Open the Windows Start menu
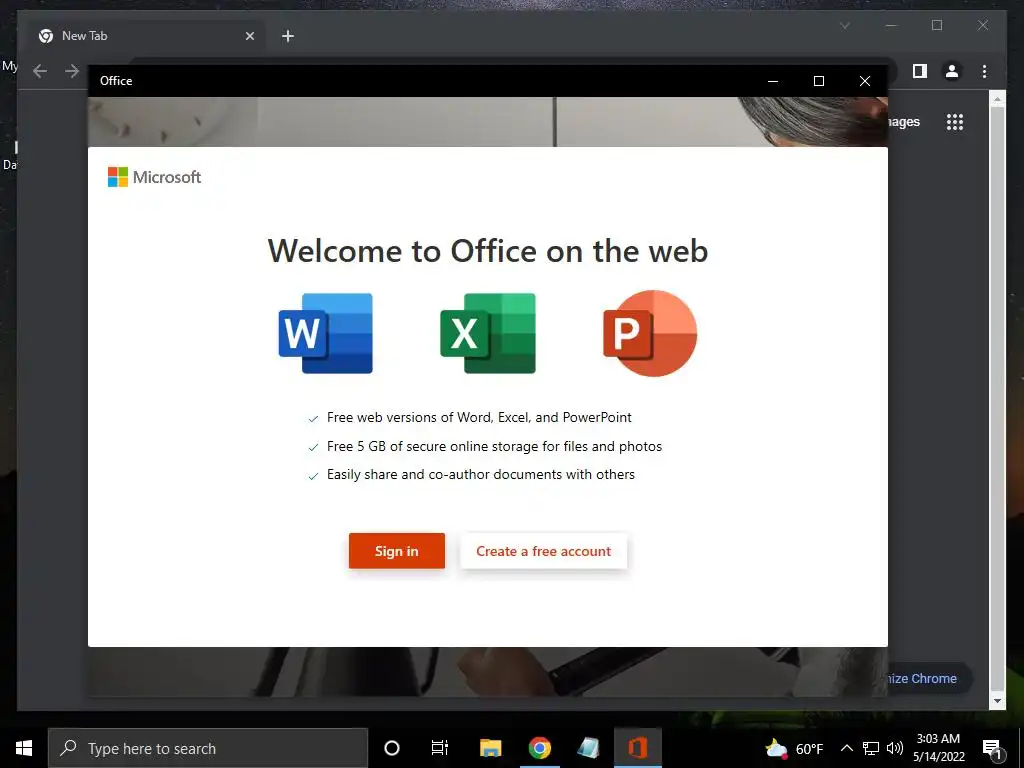The image size is (1024, 768). pyautogui.click(x=24, y=748)
